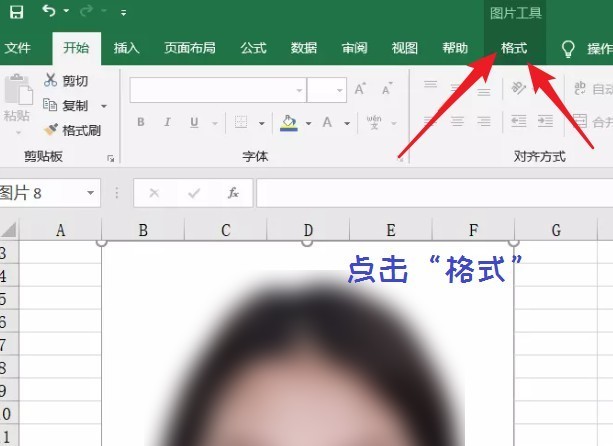This screenshot has height=446, width=613.
Task: Select column G header
Action: tap(556, 230)
